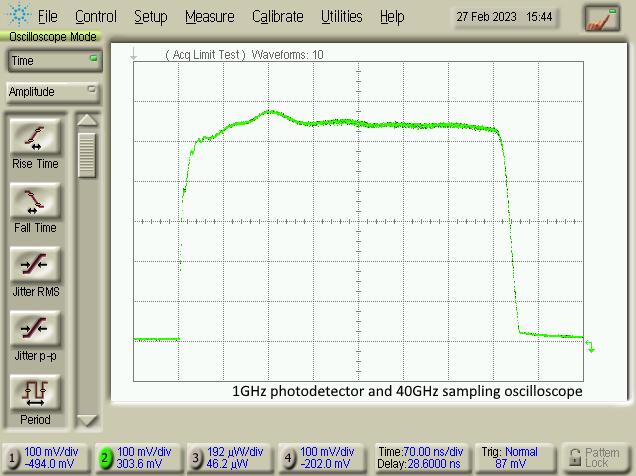Image resolution: width=636 pixels, height=476 pixels.
Task: Choose the Jitter p-p measurement icon
Action: tap(35, 328)
